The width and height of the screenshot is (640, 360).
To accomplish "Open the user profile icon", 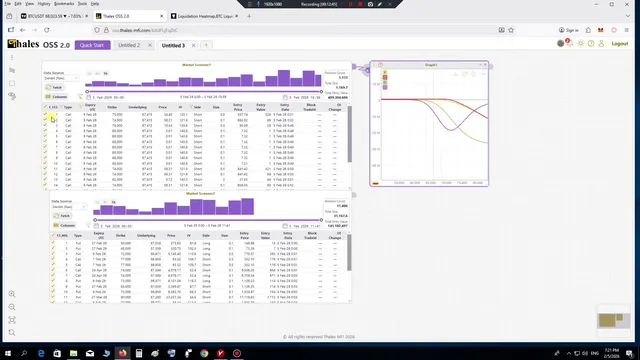I will coord(601,44).
